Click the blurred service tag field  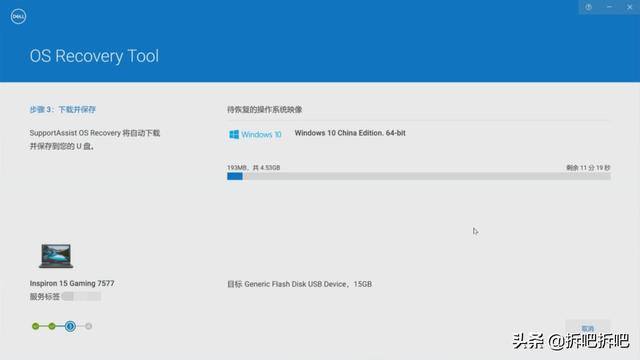coord(81,296)
